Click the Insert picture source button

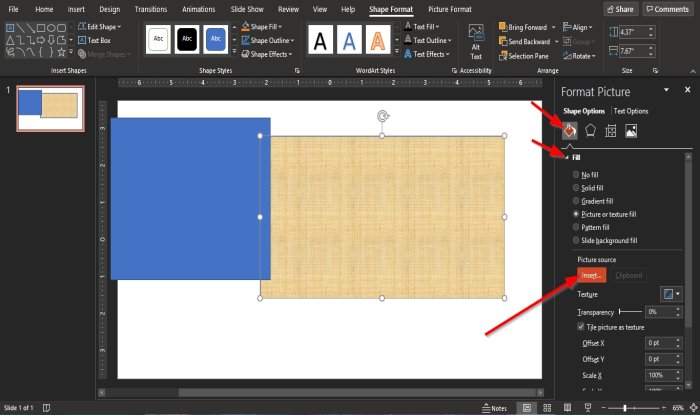(x=591, y=275)
